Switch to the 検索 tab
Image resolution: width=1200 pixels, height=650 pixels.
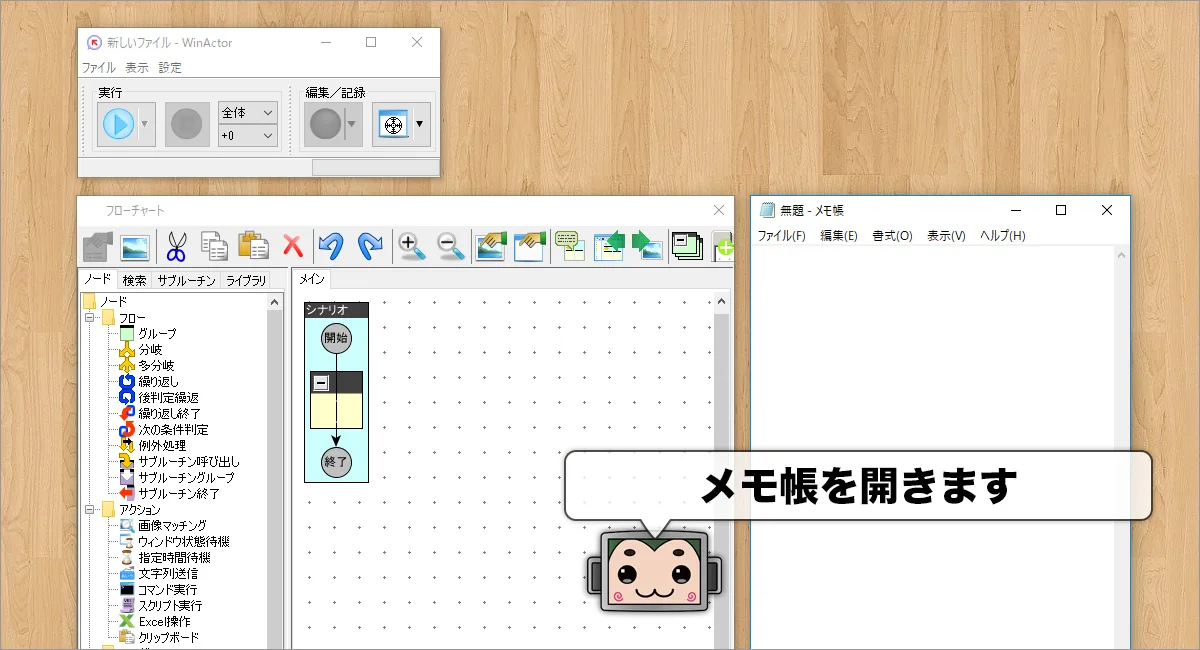point(134,280)
